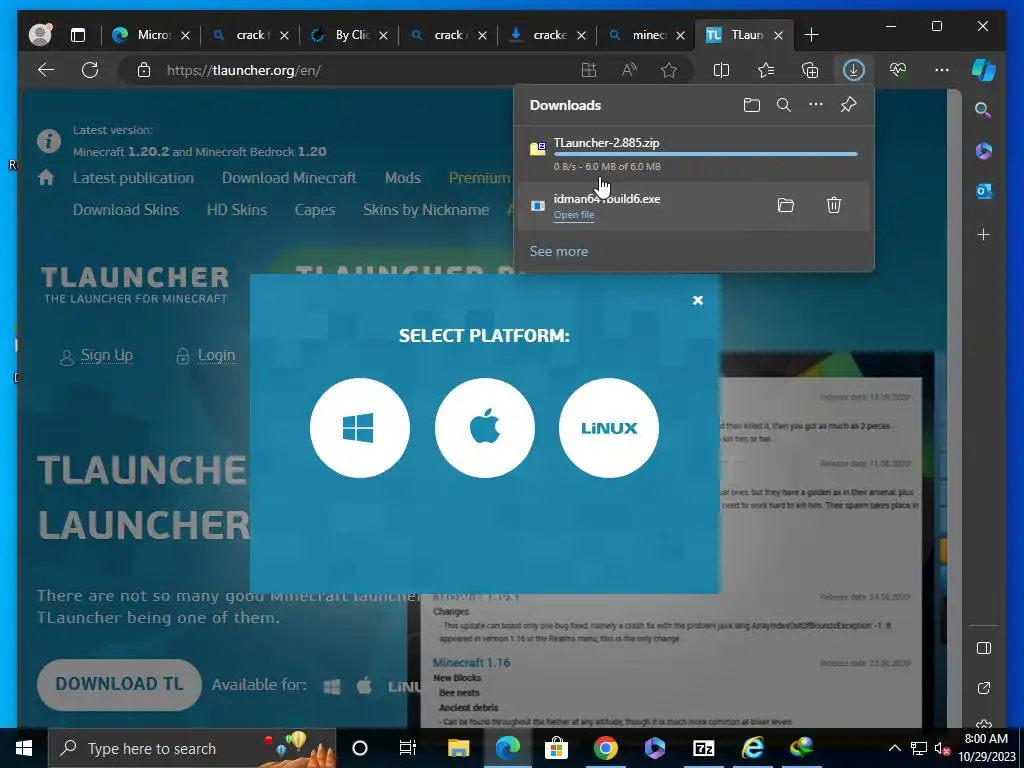This screenshot has width=1024, height=768.
Task: Switch to the cracke download tab
Action: 547,35
